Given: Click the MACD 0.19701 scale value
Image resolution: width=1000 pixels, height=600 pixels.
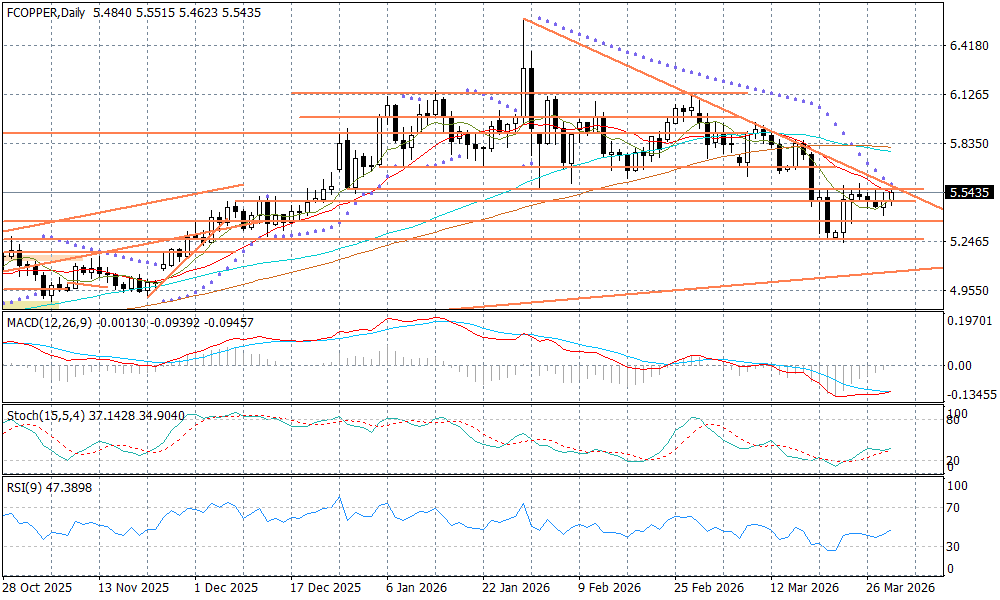Looking at the screenshot, I should (970, 321).
